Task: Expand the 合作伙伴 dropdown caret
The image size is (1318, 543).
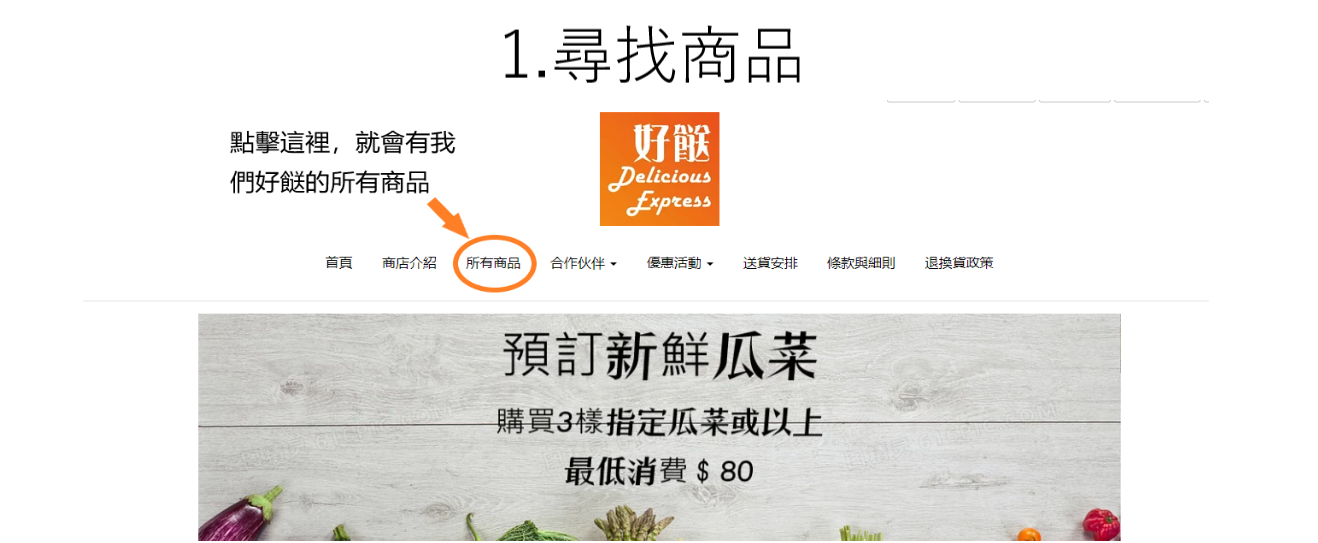Action: click(x=614, y=264)
